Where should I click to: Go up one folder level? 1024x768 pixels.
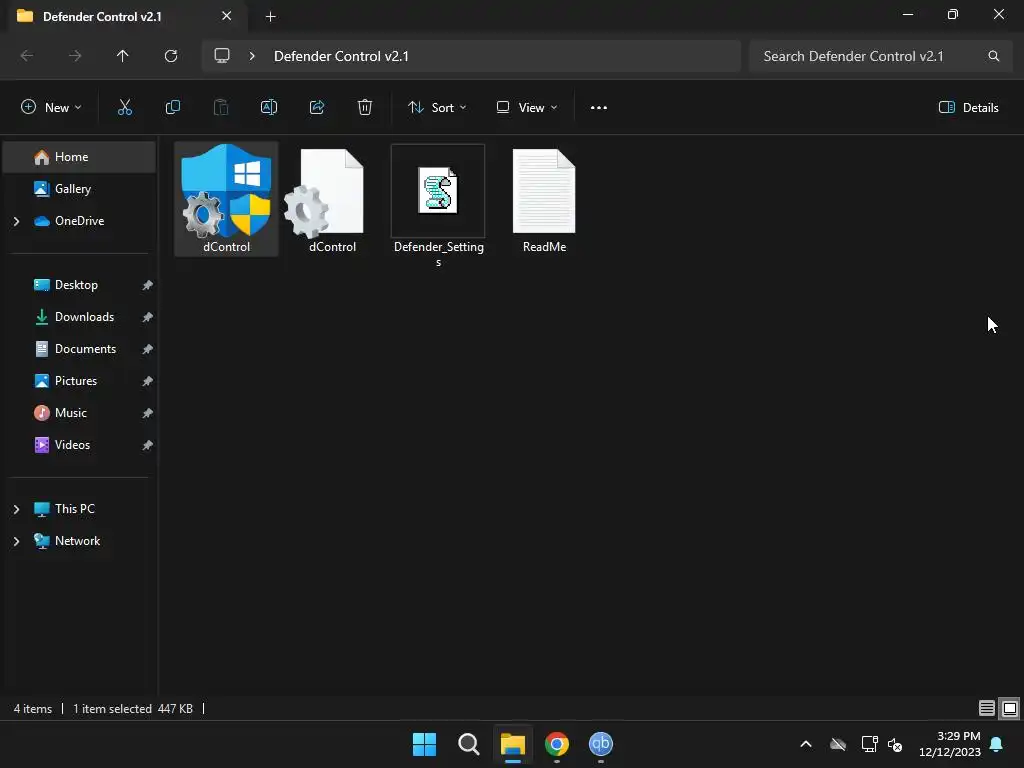[x=123, y=56]
